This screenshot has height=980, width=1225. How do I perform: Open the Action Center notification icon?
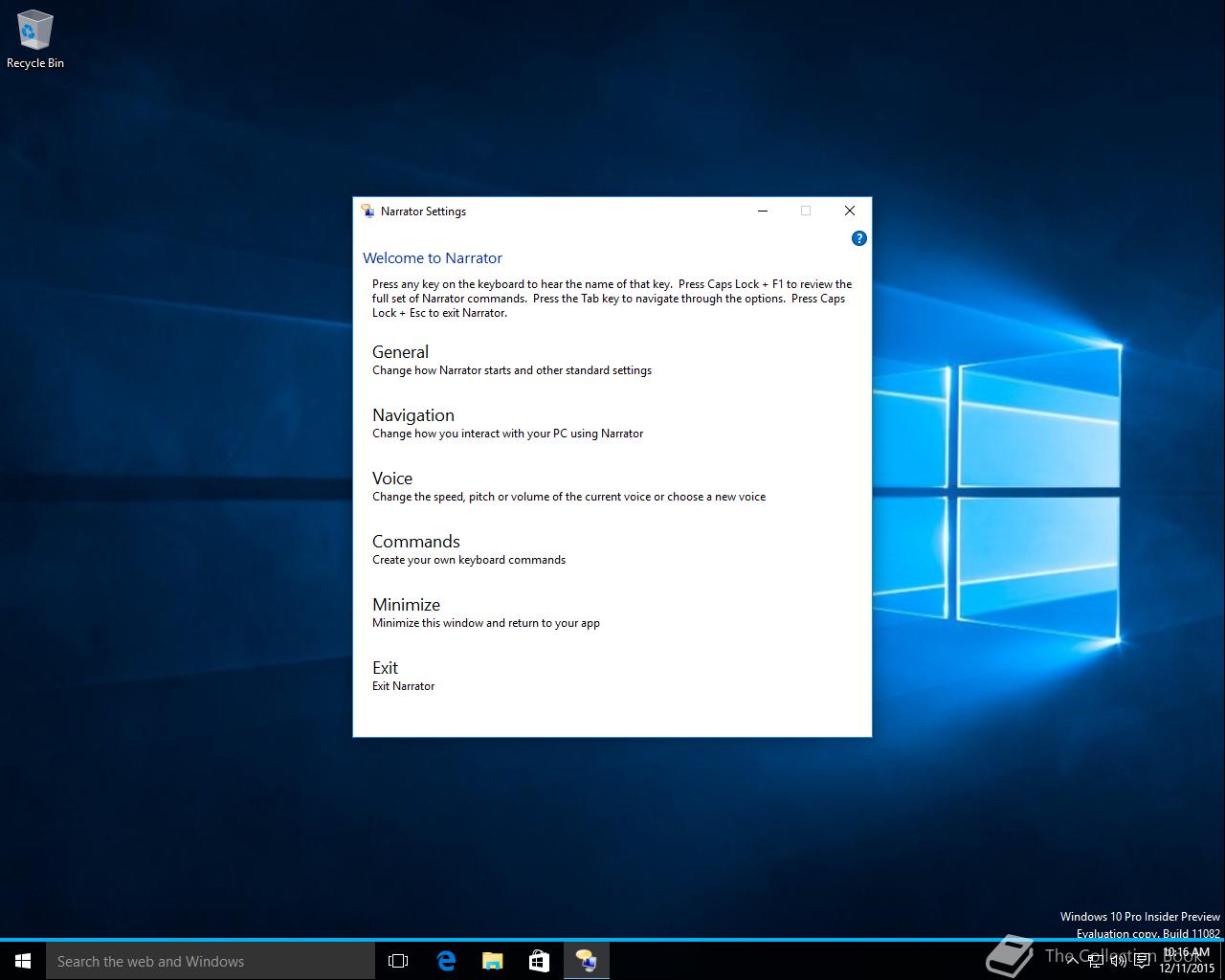click(x=1142, y=961)
